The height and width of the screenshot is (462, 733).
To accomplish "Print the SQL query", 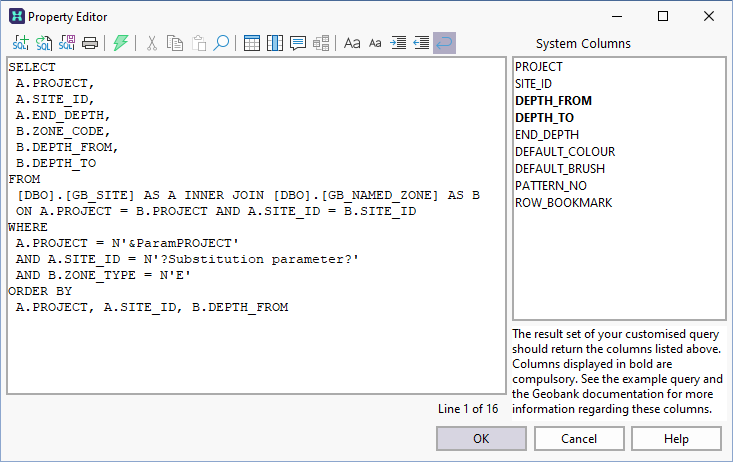I will [x=90, y=43].
